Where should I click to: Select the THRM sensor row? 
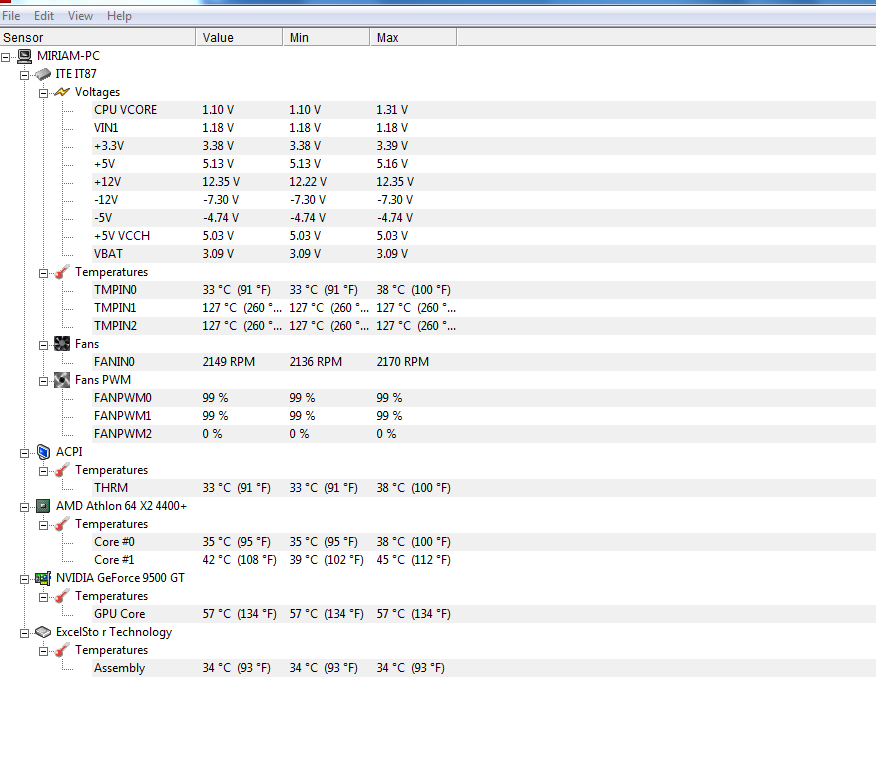(484, 488)
